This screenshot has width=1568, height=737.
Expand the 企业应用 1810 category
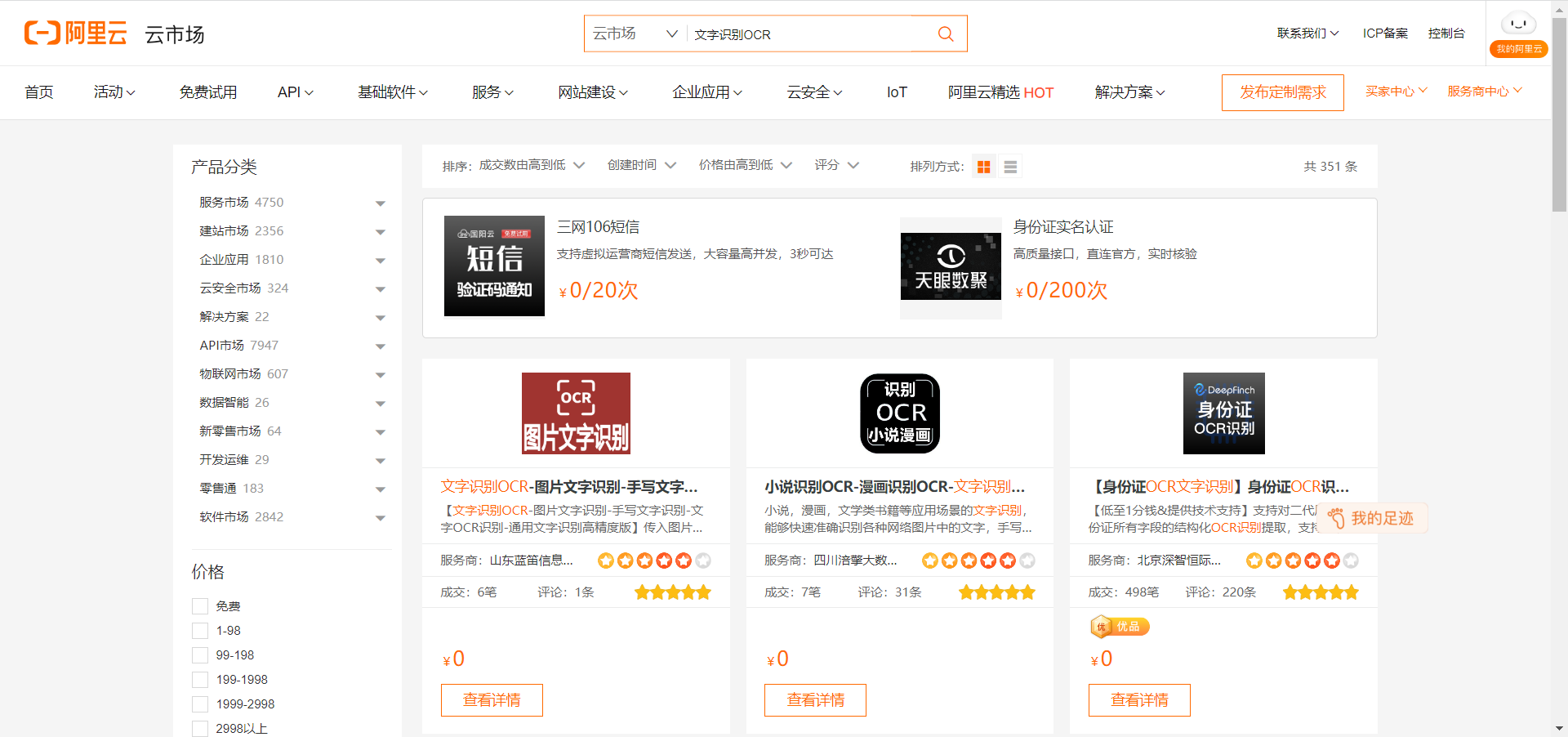click(x=381, y=261)
